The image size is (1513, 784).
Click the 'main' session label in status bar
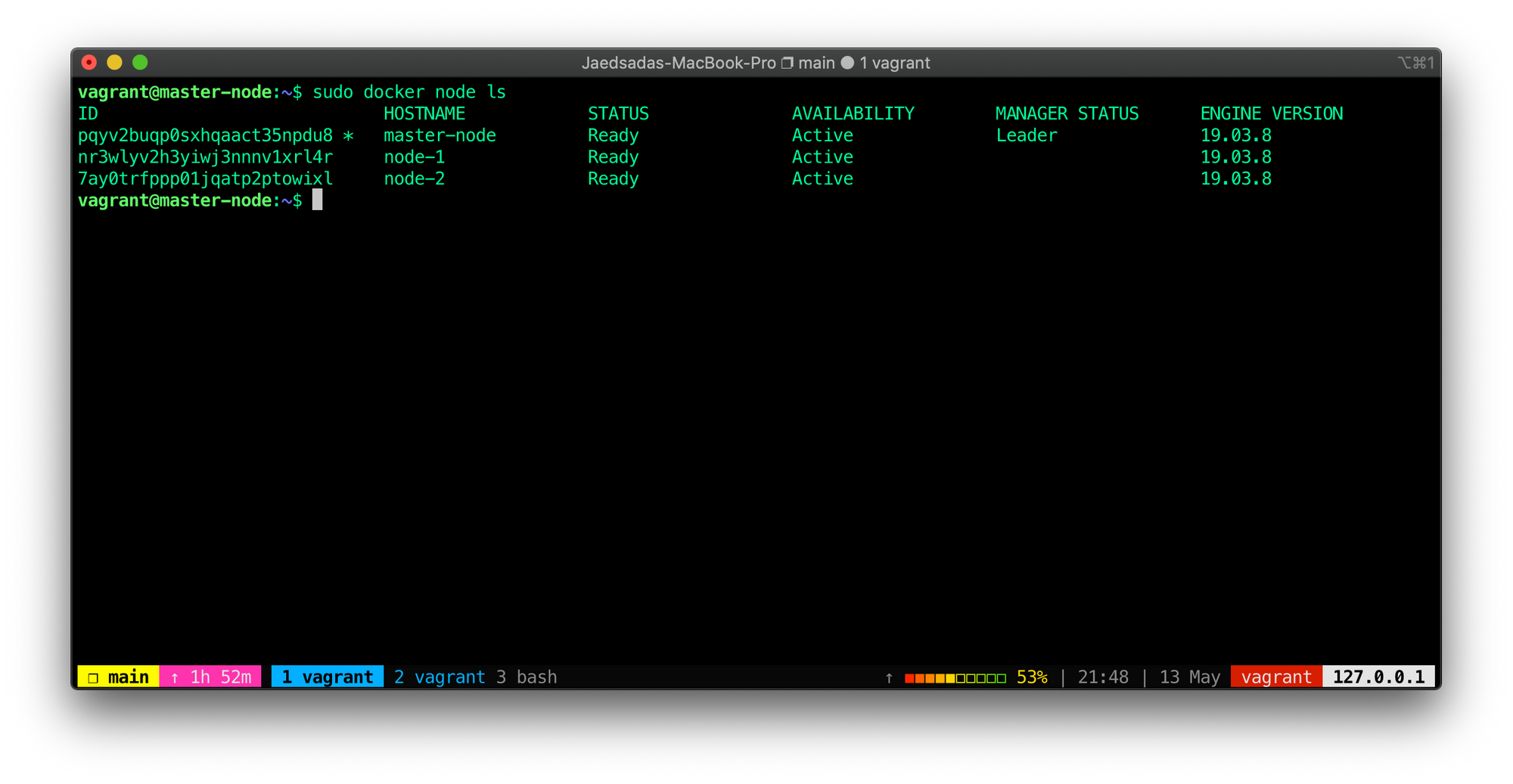click(118, 677)
